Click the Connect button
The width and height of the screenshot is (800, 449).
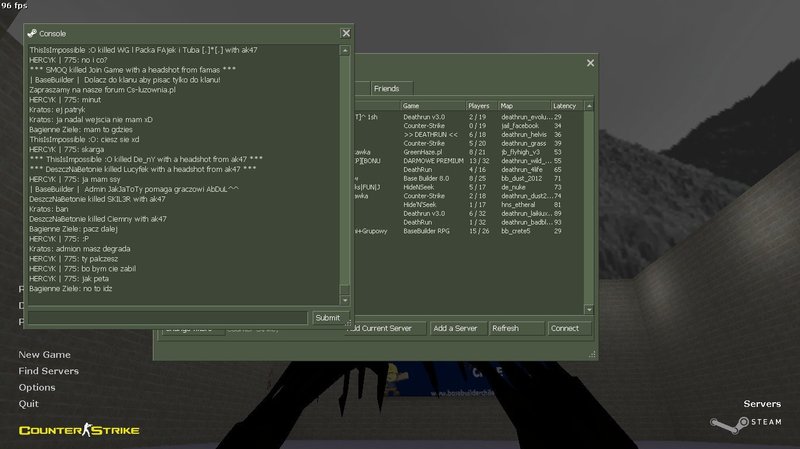(x=564, y=328)
